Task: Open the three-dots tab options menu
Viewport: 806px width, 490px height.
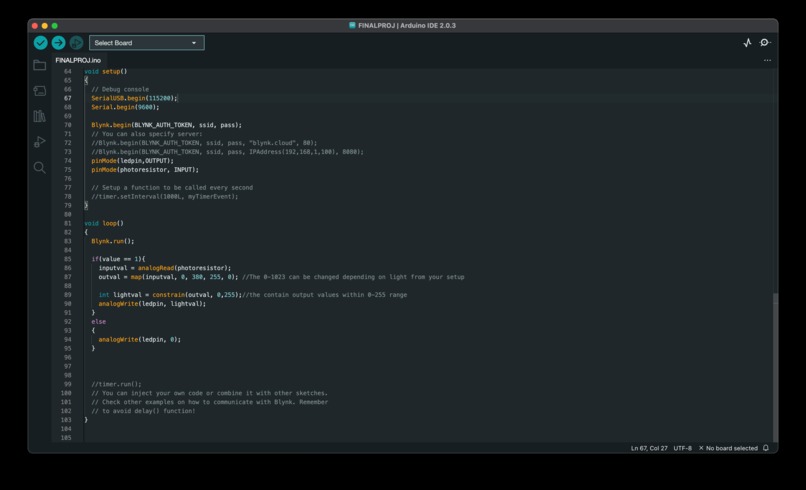Action: click(767, 61)
